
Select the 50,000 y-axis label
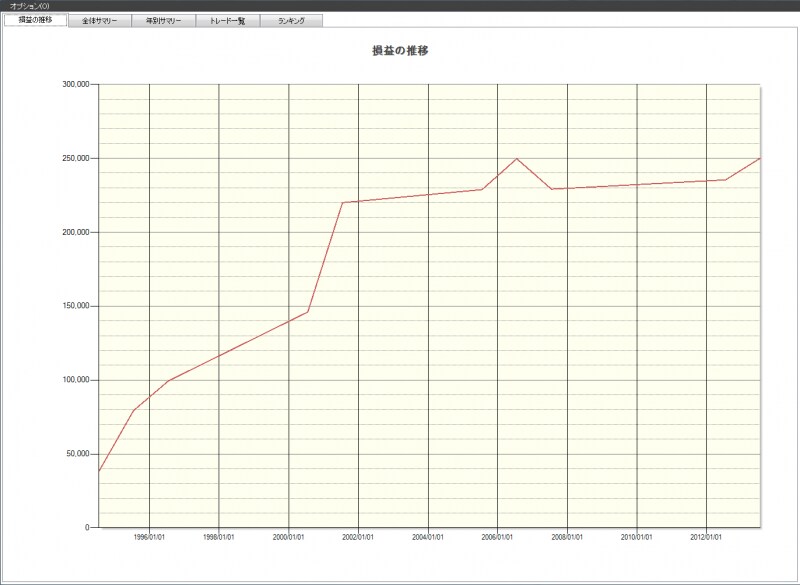point(78,454)
